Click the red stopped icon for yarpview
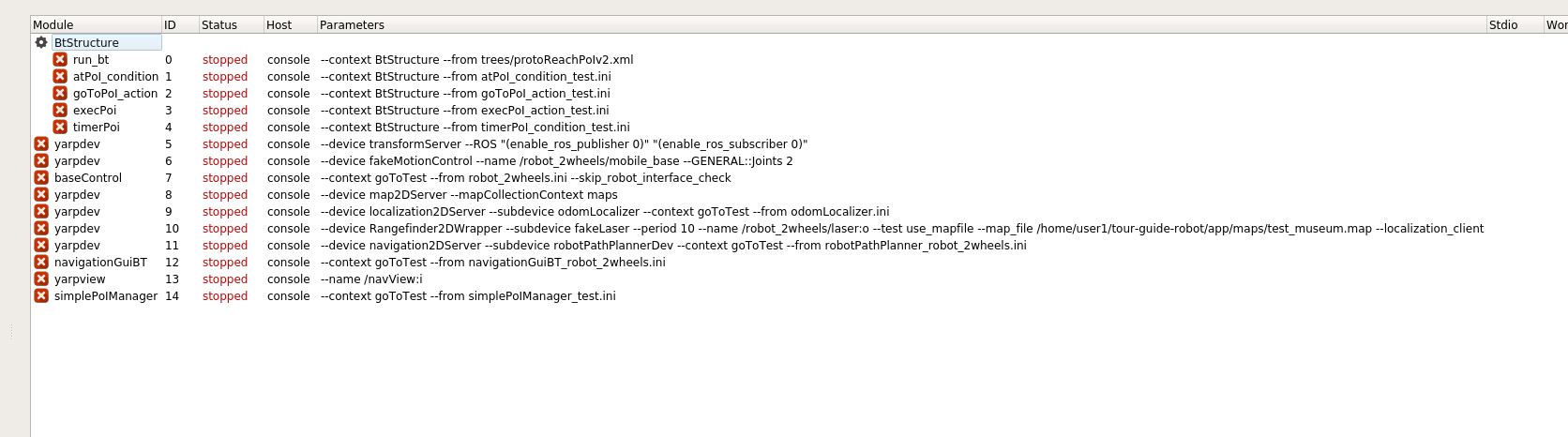The image size is (1568, 437). tap(41, 279)
